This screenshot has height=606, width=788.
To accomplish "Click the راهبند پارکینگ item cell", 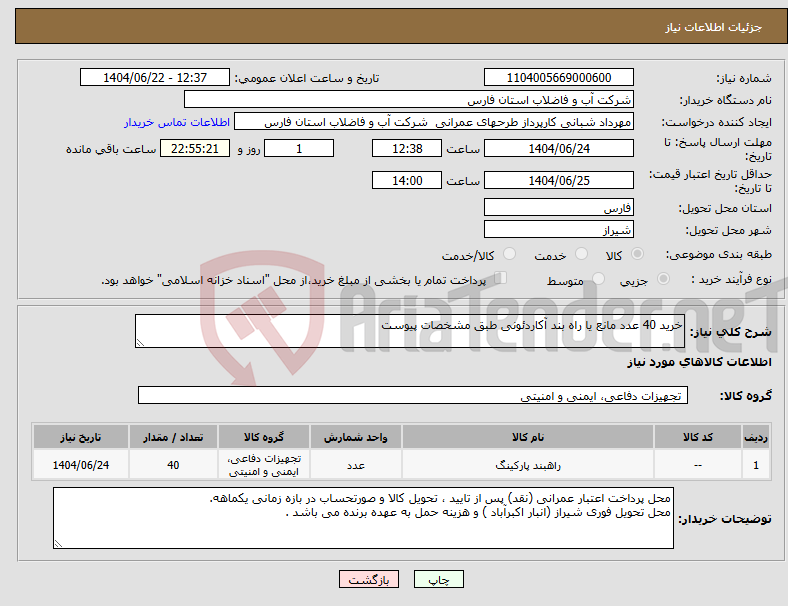I will click(528, 465).
